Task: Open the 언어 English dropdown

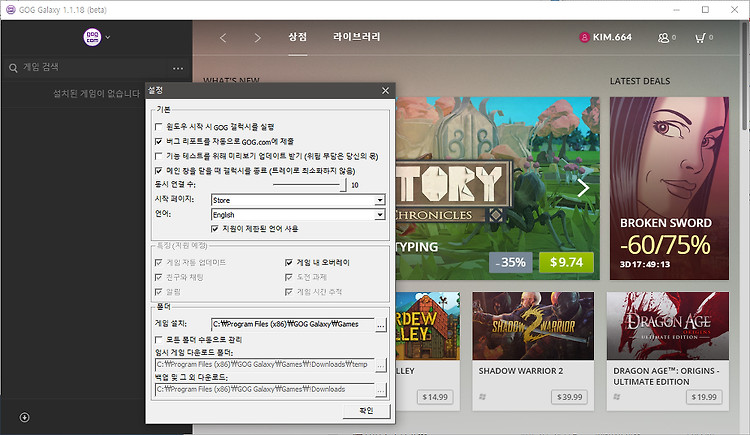Action: coord(298,215)
